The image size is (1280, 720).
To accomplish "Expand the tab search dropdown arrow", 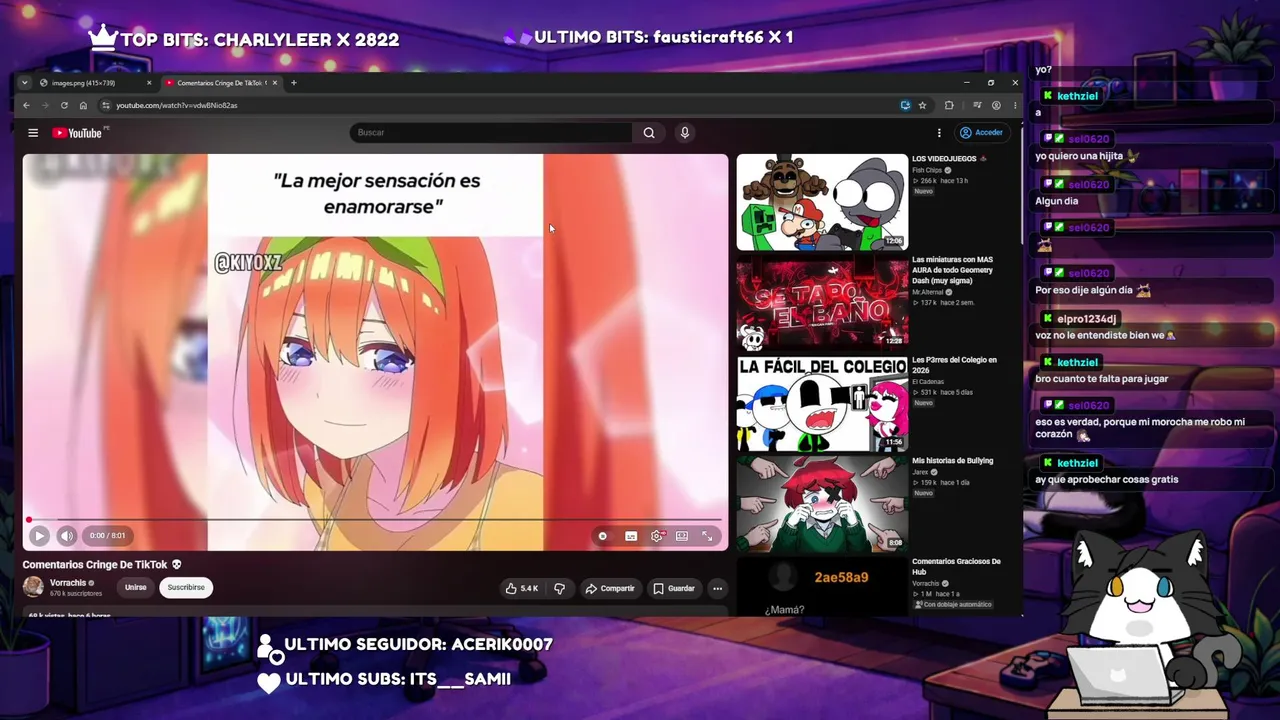I will [x=25, y=83].
